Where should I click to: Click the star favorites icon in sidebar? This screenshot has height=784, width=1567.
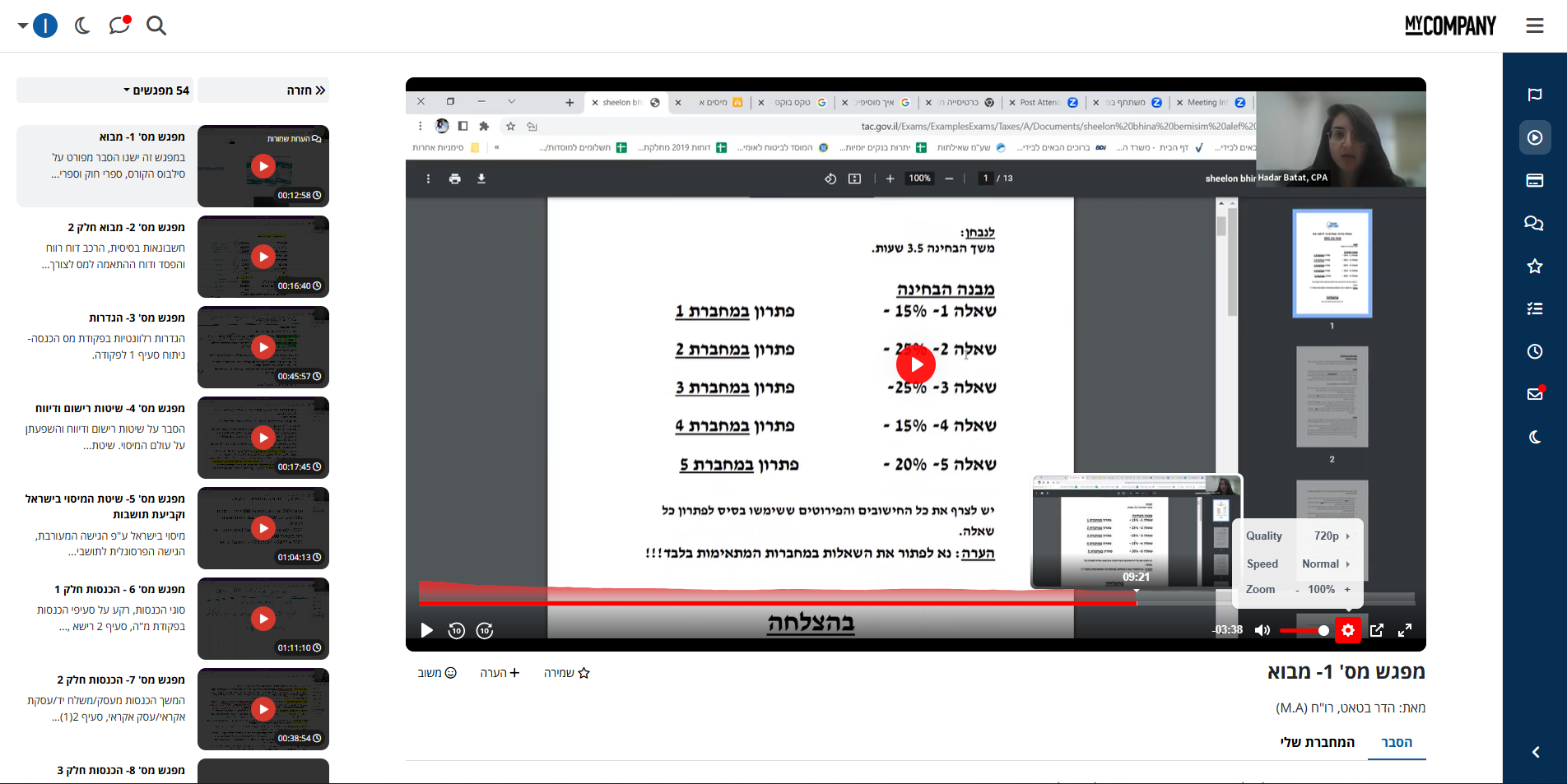tap(1534, 266)
